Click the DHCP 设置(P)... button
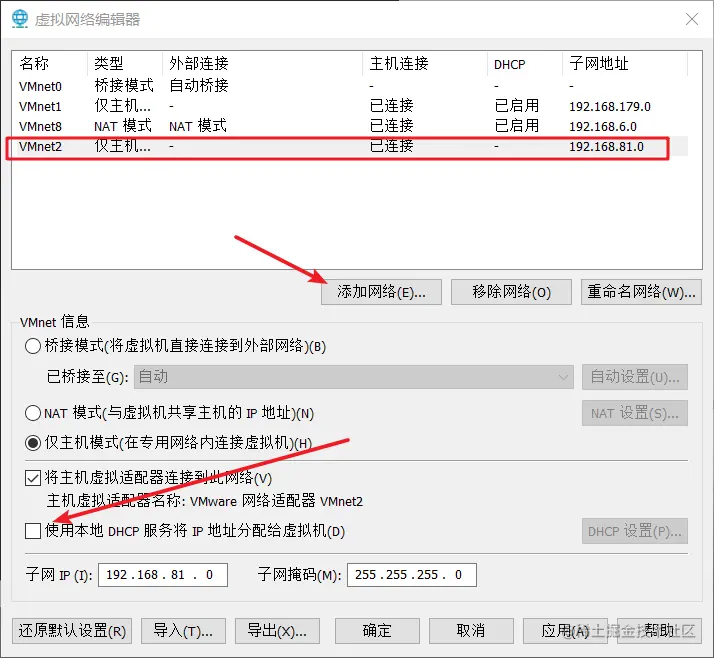The image size is (714, 658). pyautogui.click(x=635, y=531)
